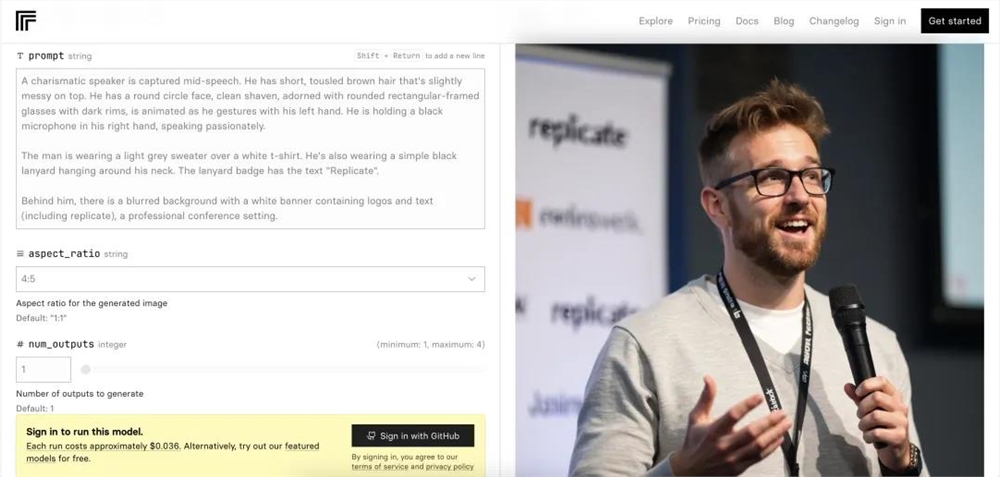Image resolution: width=1000 pixels, height=477 pixels.
Task: Open the 4:5 aspect ratio combo box
Action: click(x=250, y=279)
